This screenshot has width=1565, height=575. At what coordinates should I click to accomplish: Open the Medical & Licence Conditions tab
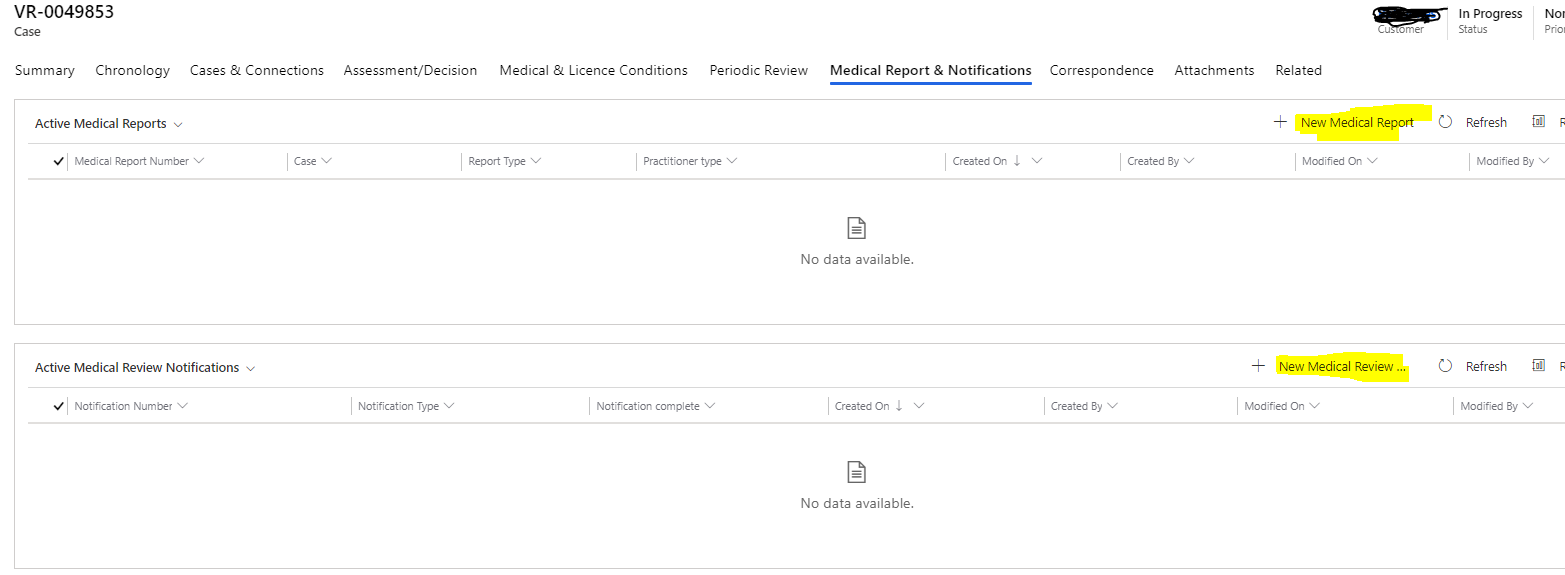pyautogui.click(x=593, y=70)
